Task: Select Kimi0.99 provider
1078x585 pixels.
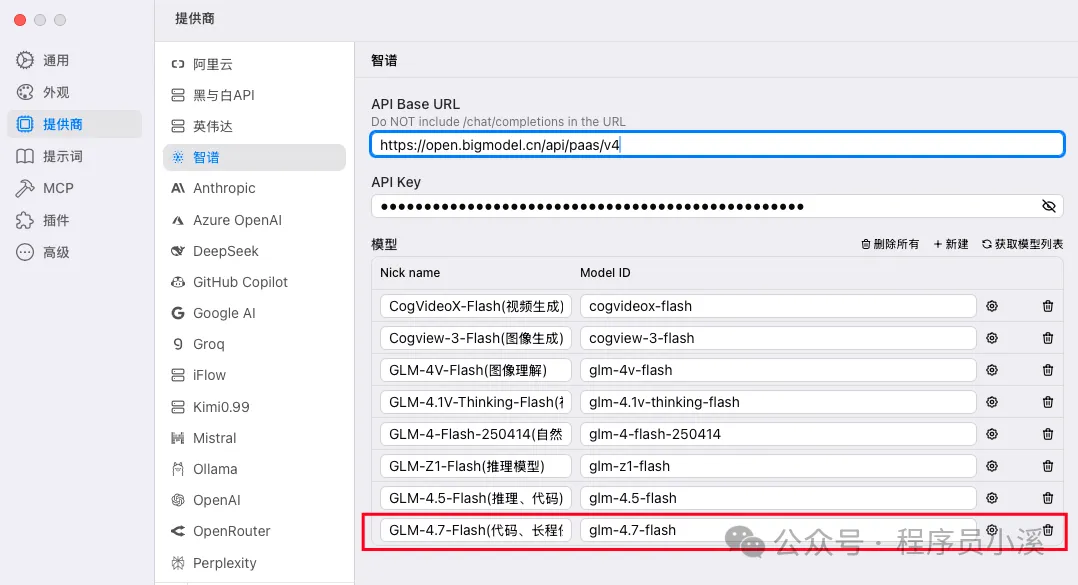Action: click(x=254, y=407)
